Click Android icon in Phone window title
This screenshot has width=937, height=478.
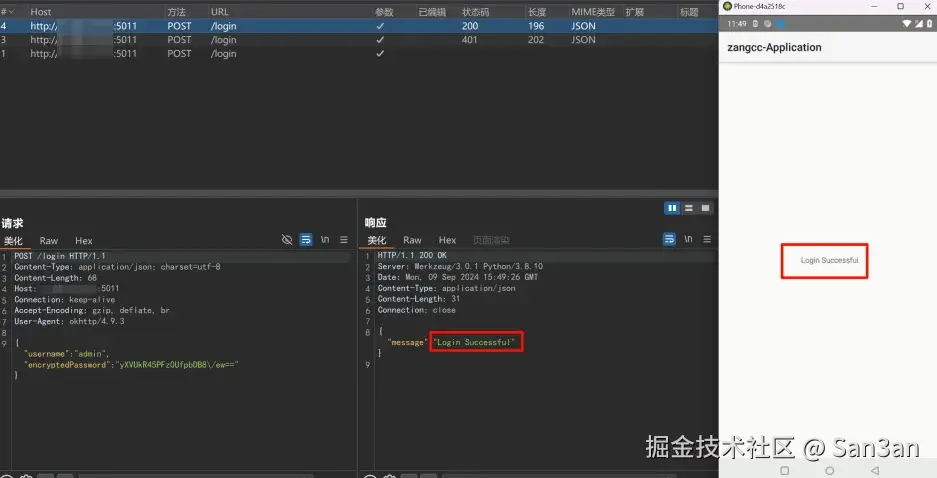tap(727, 6)
